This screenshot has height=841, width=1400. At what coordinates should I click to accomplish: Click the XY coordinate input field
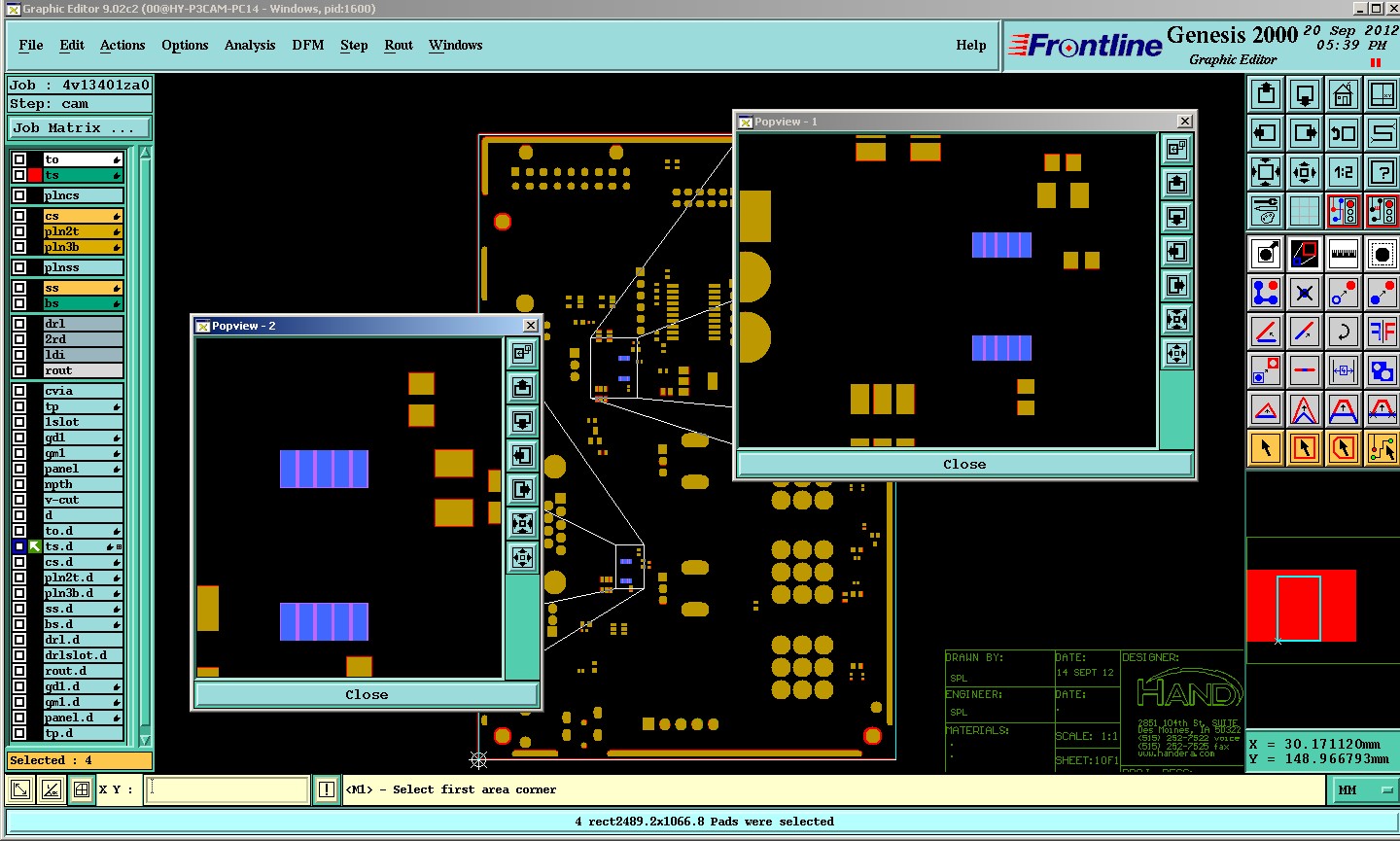(227, 789)
